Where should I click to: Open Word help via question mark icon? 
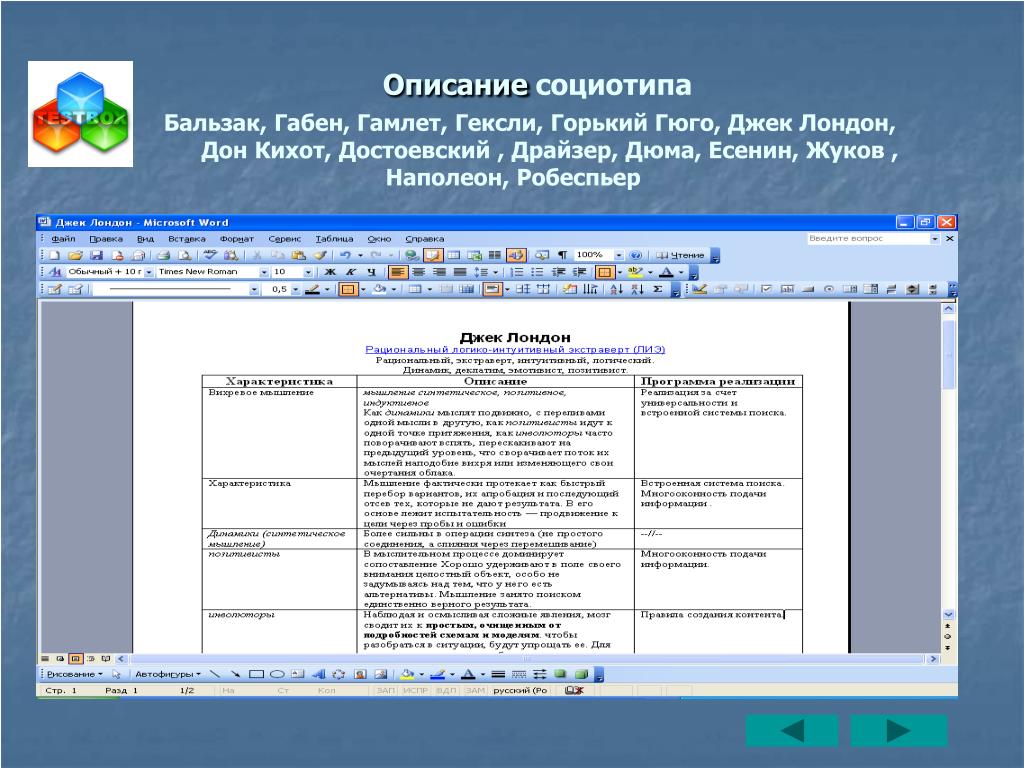click(x=635, y=255)
